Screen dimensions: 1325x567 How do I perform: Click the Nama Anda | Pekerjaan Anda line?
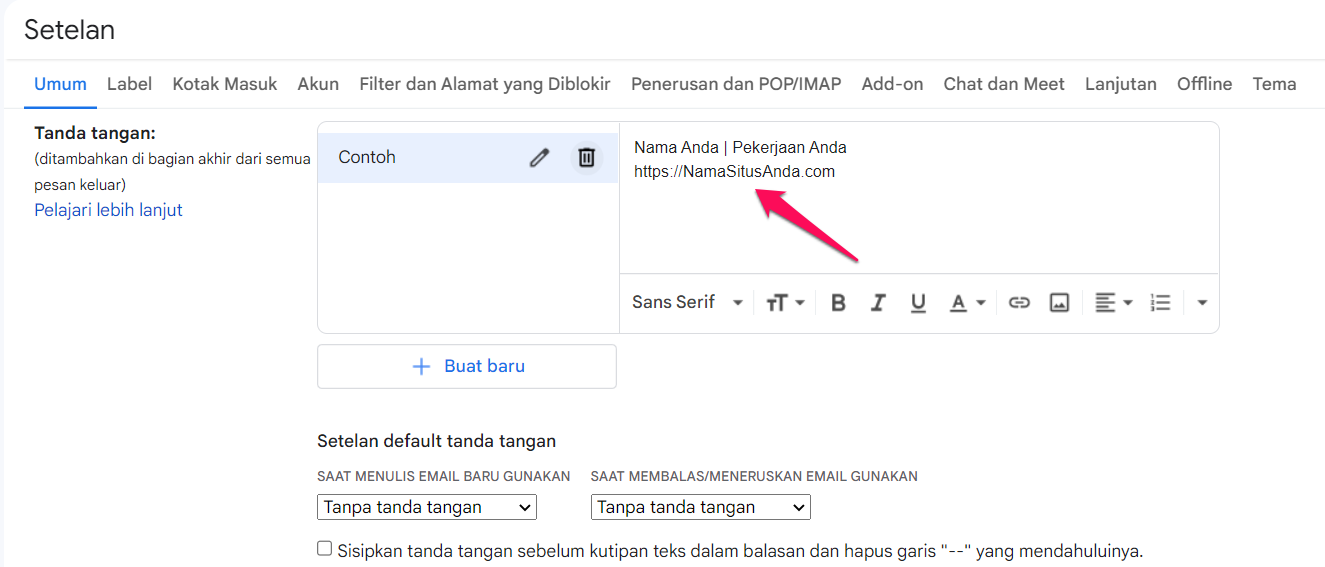pos(740,147)
